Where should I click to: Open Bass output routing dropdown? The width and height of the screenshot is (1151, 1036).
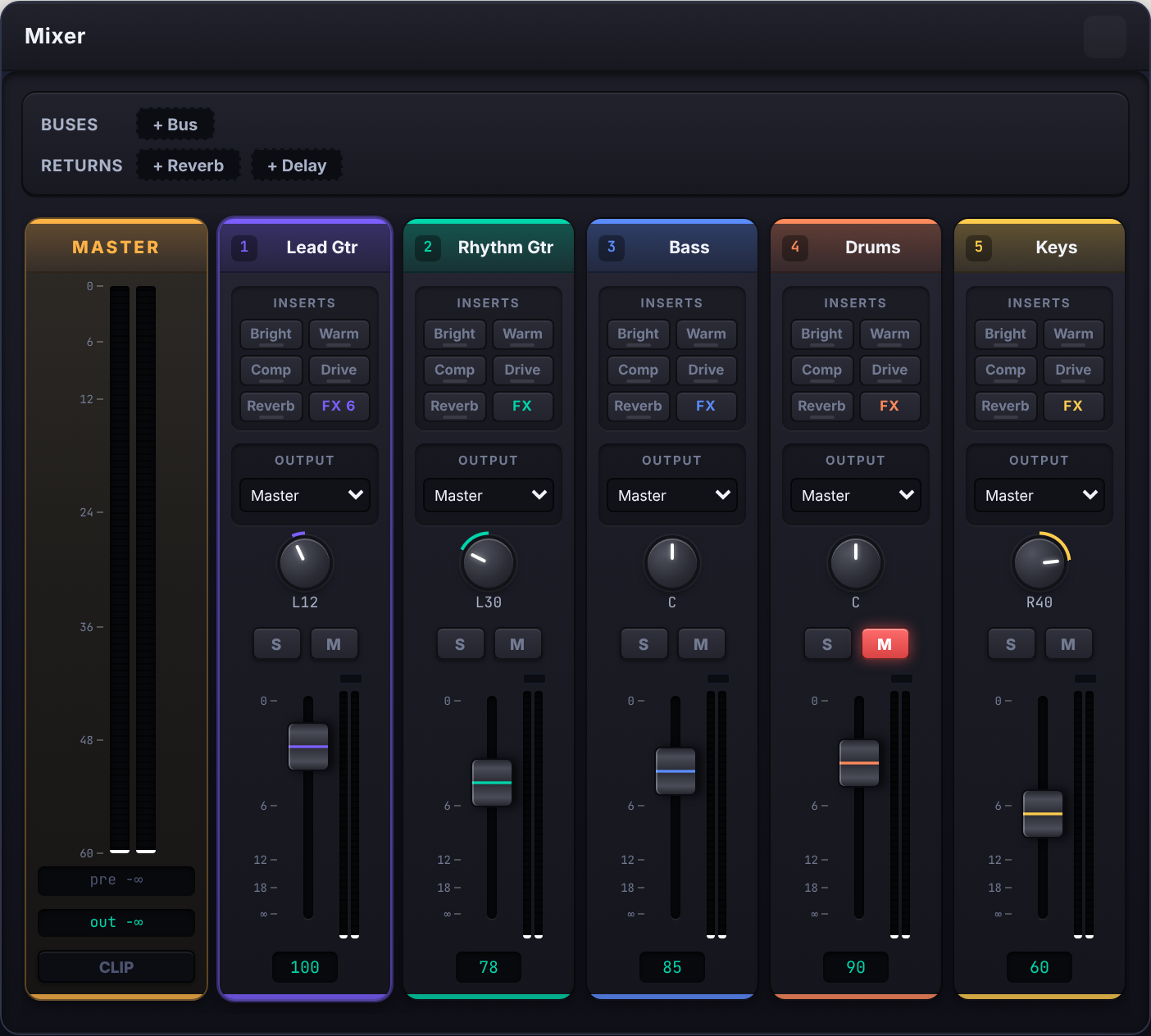[672, 495]
